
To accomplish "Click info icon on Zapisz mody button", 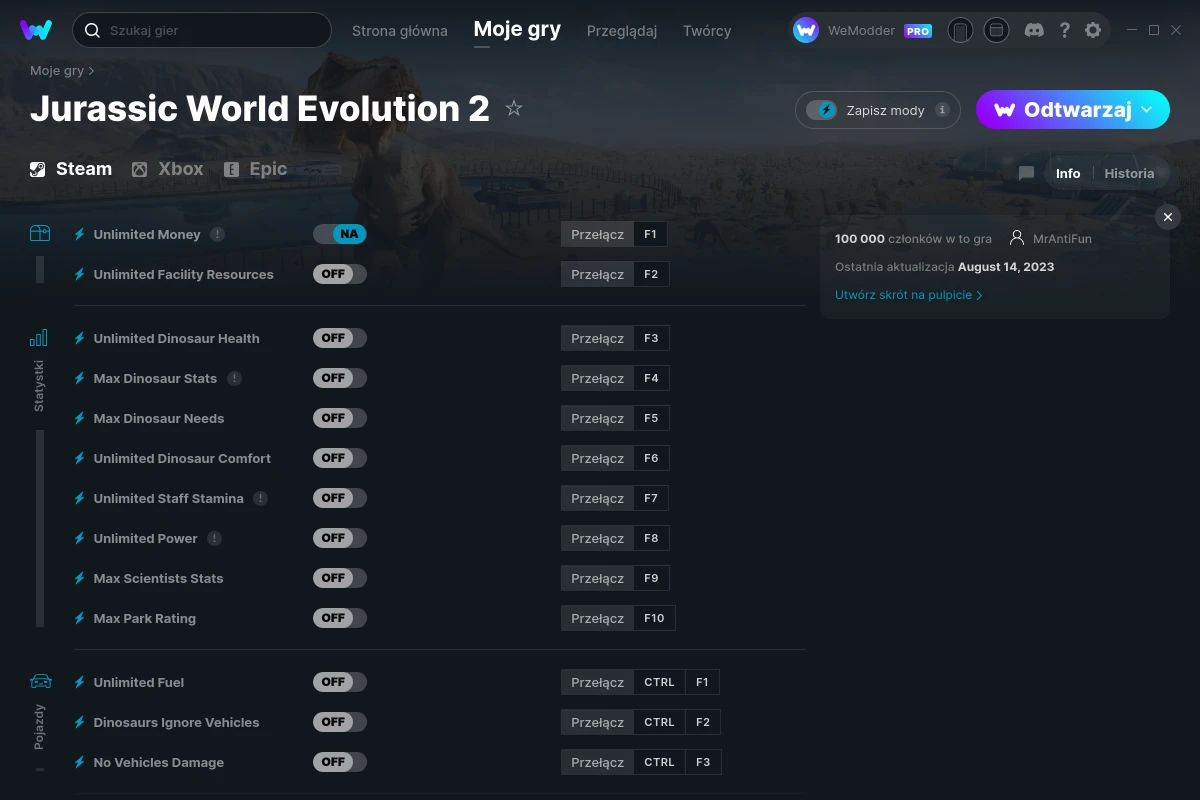I will point(942,110).
